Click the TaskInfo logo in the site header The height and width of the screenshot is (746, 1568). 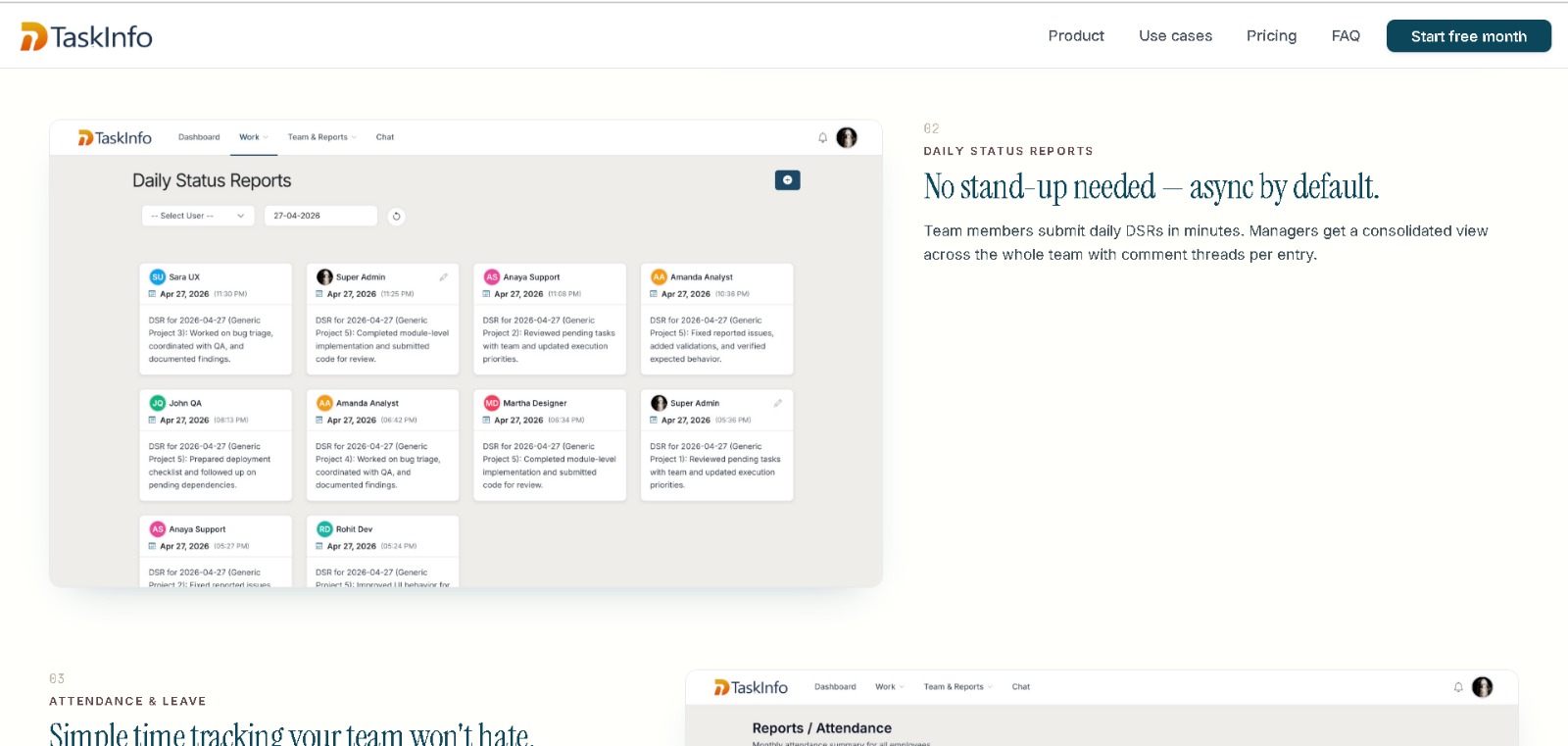86,36
